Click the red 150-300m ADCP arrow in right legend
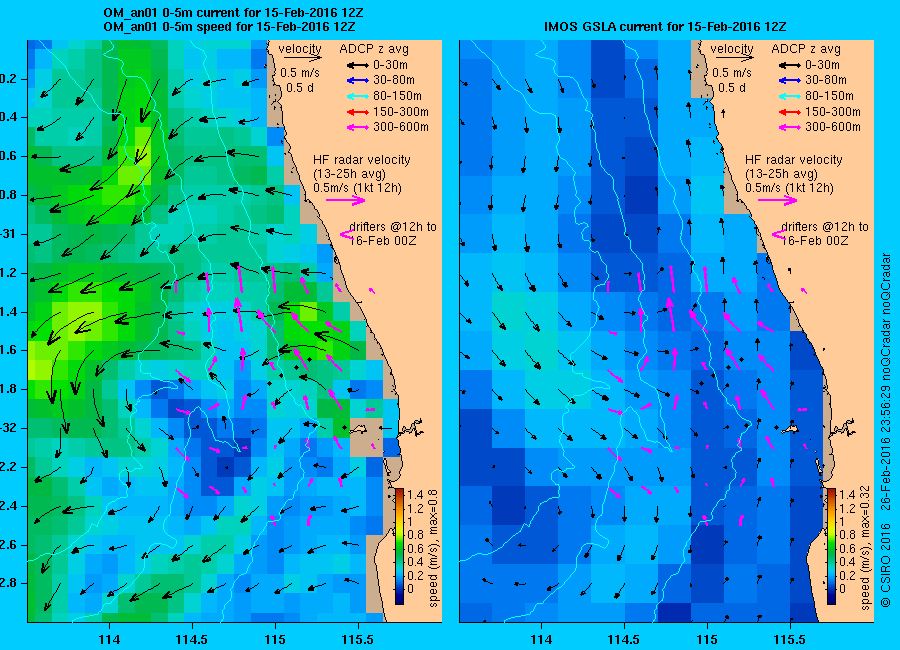Screen dimensions: 900x650 790,112
